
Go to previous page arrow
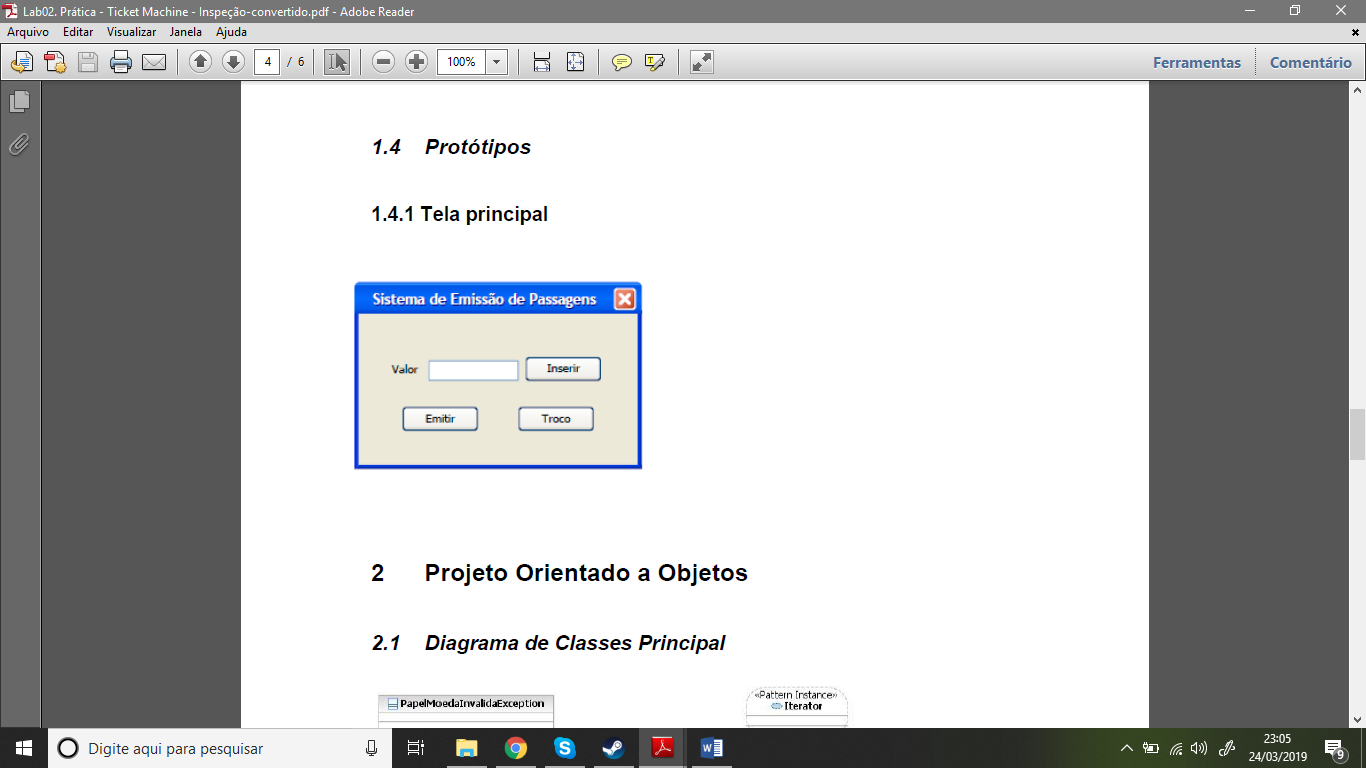point(200,62)
